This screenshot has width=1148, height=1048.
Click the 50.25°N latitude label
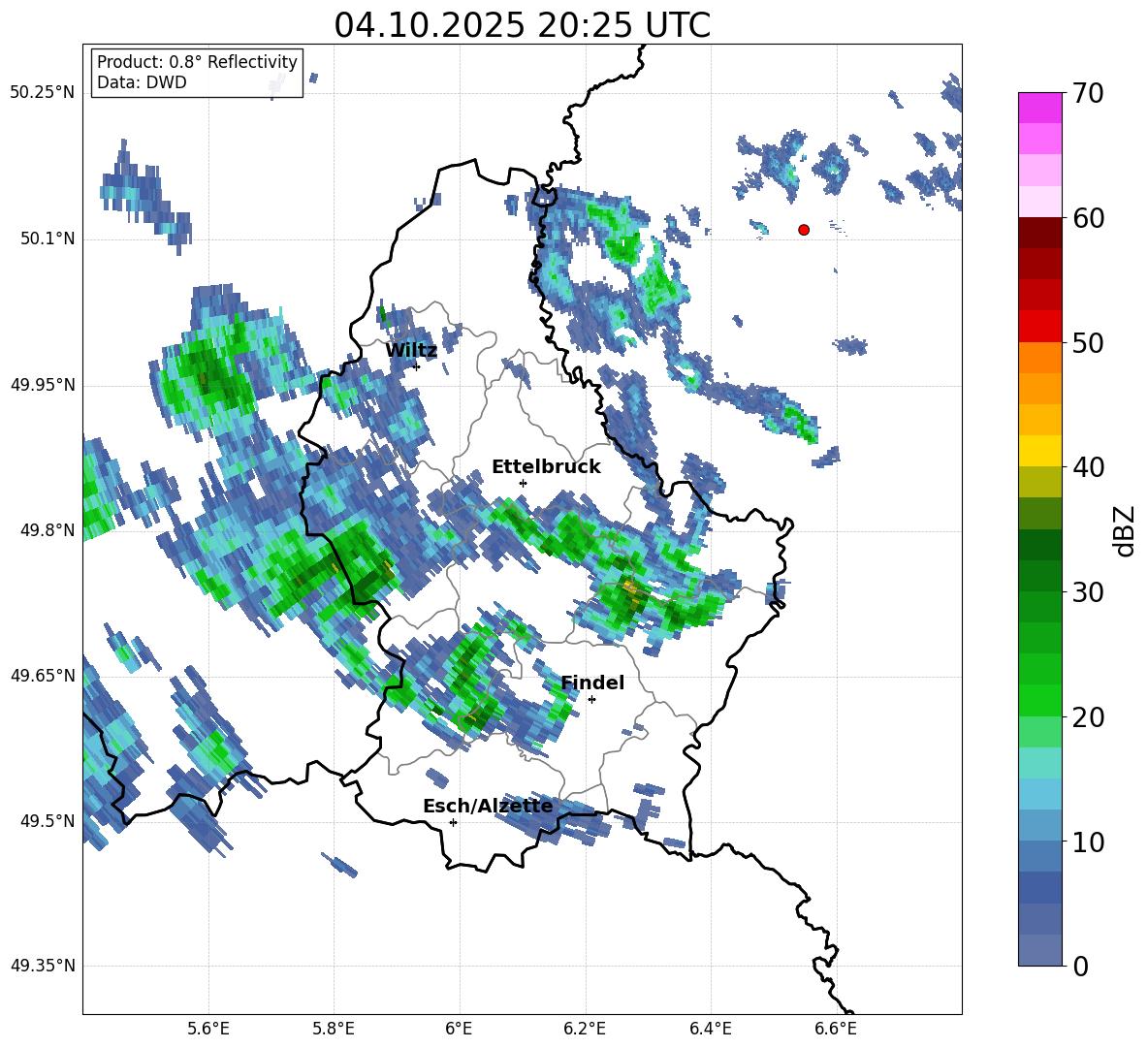tap(43, 93)
